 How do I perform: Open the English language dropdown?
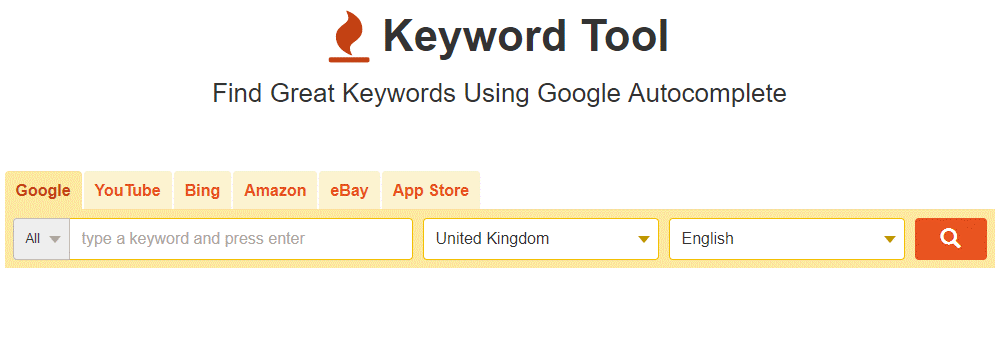click(x=787, y=239)
